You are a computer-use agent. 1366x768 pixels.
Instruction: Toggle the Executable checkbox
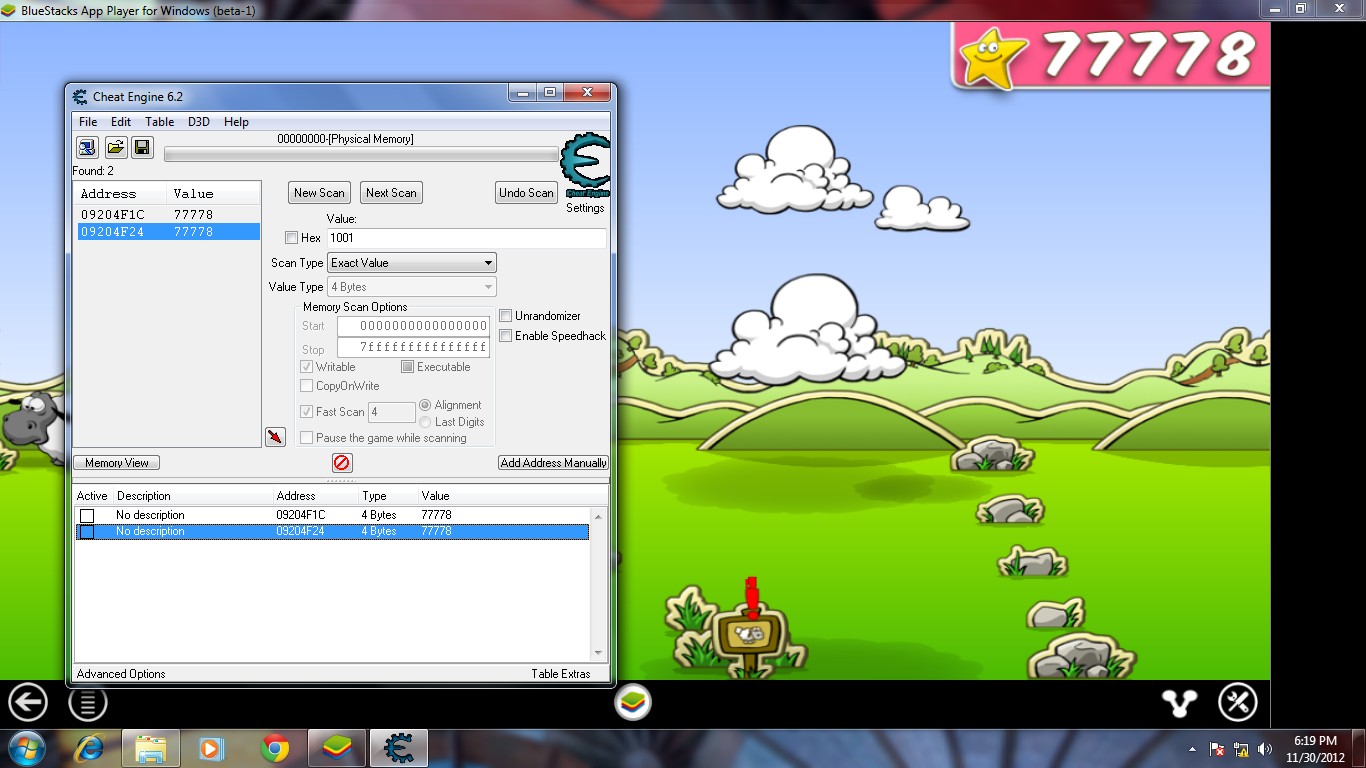coord(407,367)
